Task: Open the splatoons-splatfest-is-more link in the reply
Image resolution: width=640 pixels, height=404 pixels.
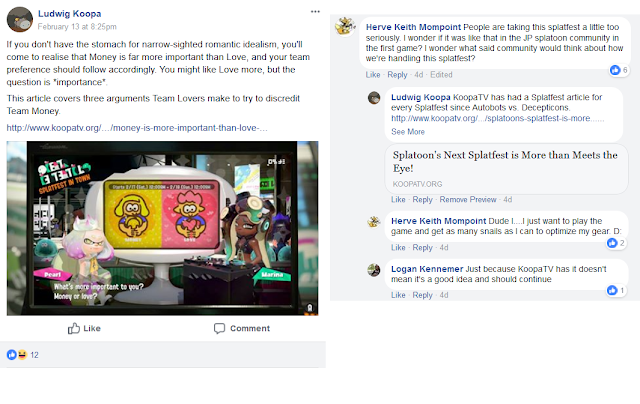Action: (x=497, y=118)
